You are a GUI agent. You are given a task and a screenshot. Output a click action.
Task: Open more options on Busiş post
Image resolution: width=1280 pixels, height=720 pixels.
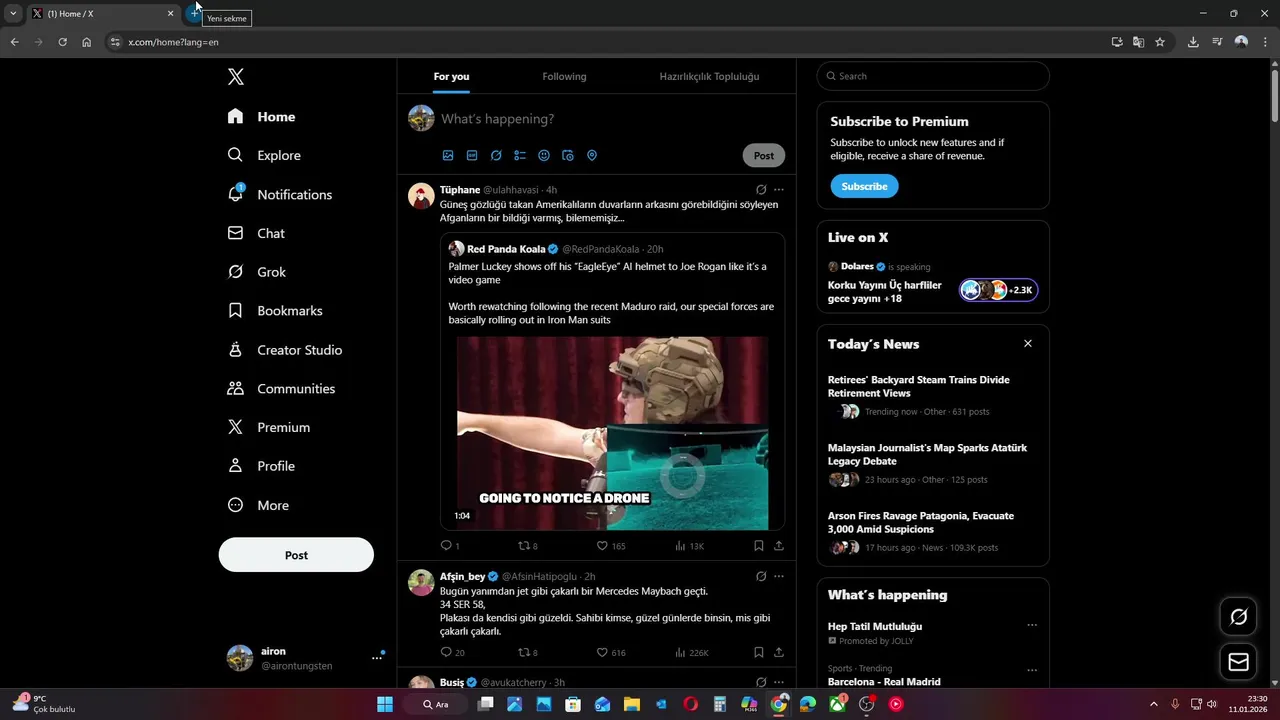click(779, 683)
